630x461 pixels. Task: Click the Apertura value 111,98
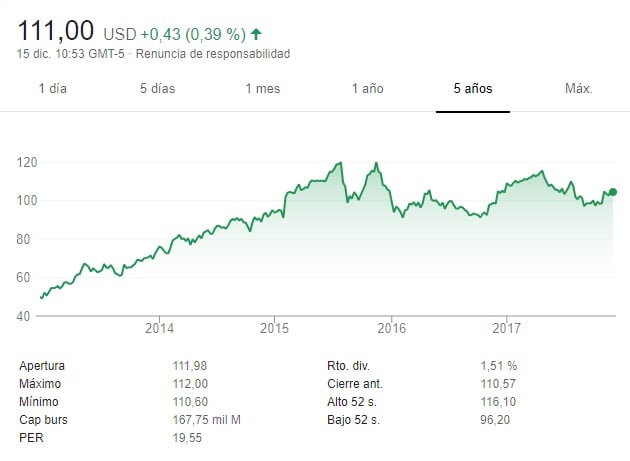coord(191,366)
